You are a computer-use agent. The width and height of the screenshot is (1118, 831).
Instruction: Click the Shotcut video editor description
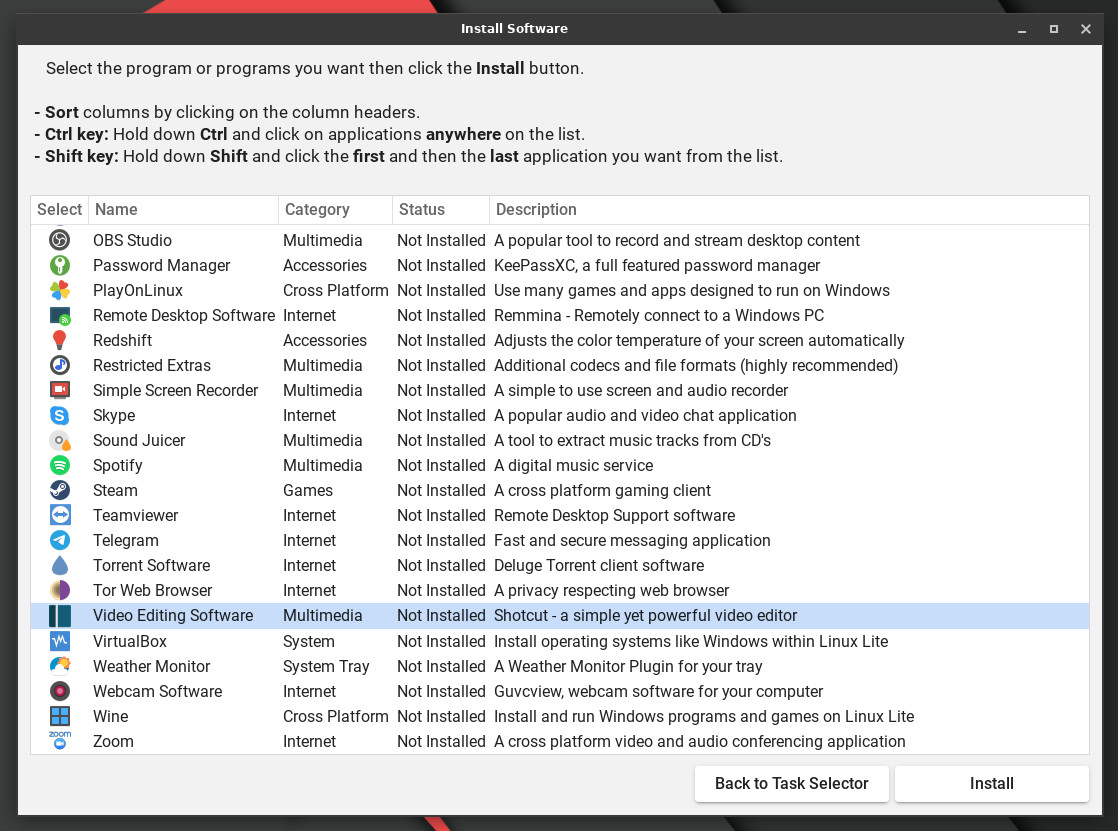(645, 616)
